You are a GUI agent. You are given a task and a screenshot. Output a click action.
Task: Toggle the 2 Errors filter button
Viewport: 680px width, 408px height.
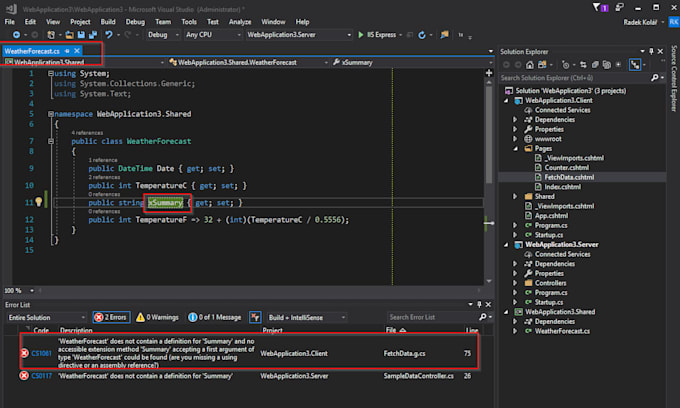111,317
